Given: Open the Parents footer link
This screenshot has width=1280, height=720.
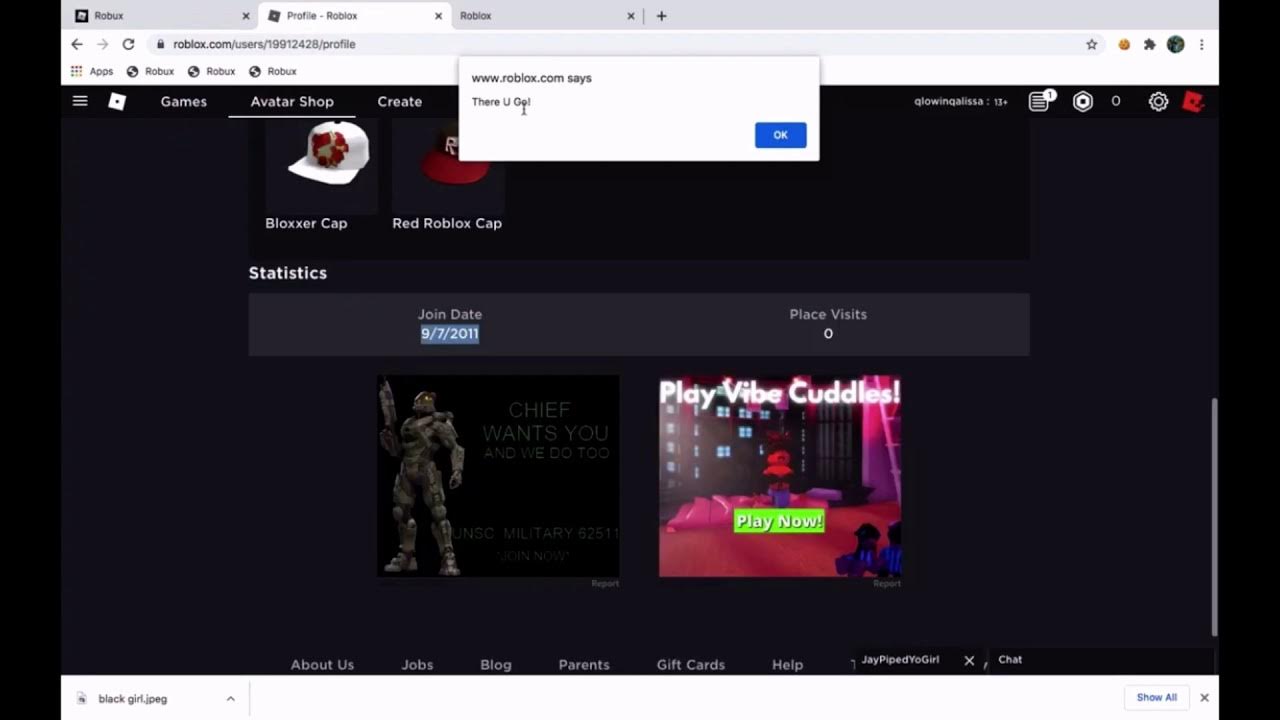Looking at the screenshot, I should (584, 665).
